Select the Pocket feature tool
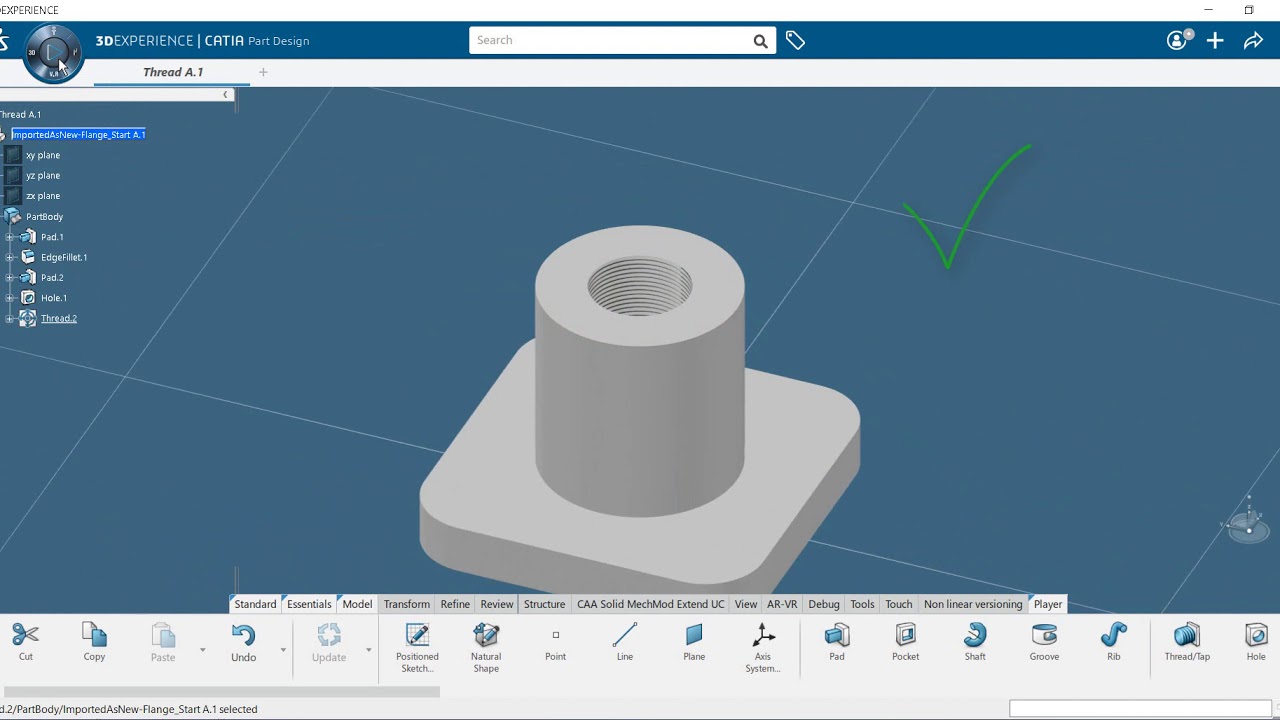This screenshot has width=1280, height=720. [906, 641]
